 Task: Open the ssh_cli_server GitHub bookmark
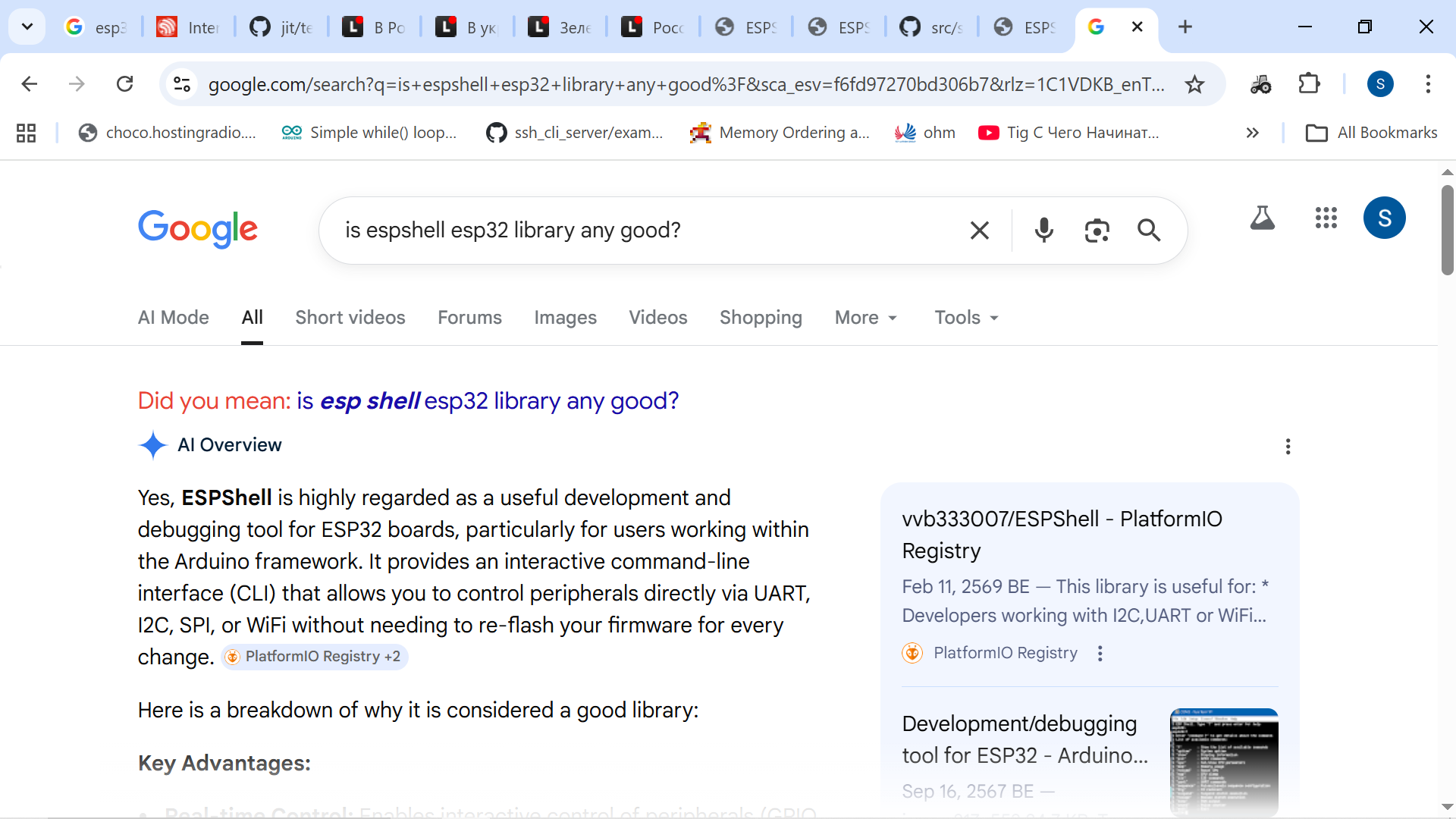coord(575,133)
